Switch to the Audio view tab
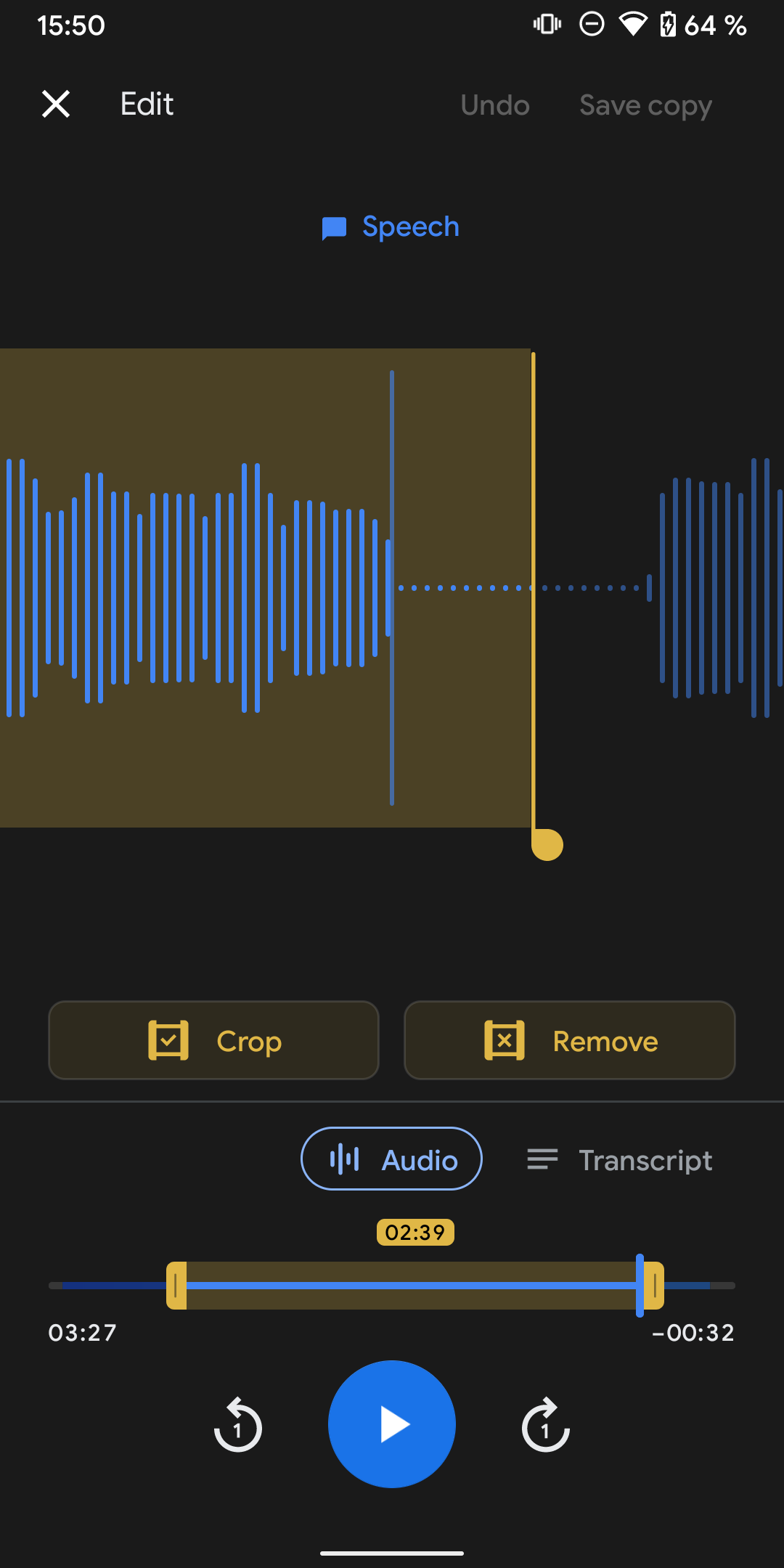784x1568 pixels. [x=391, y=1159]
